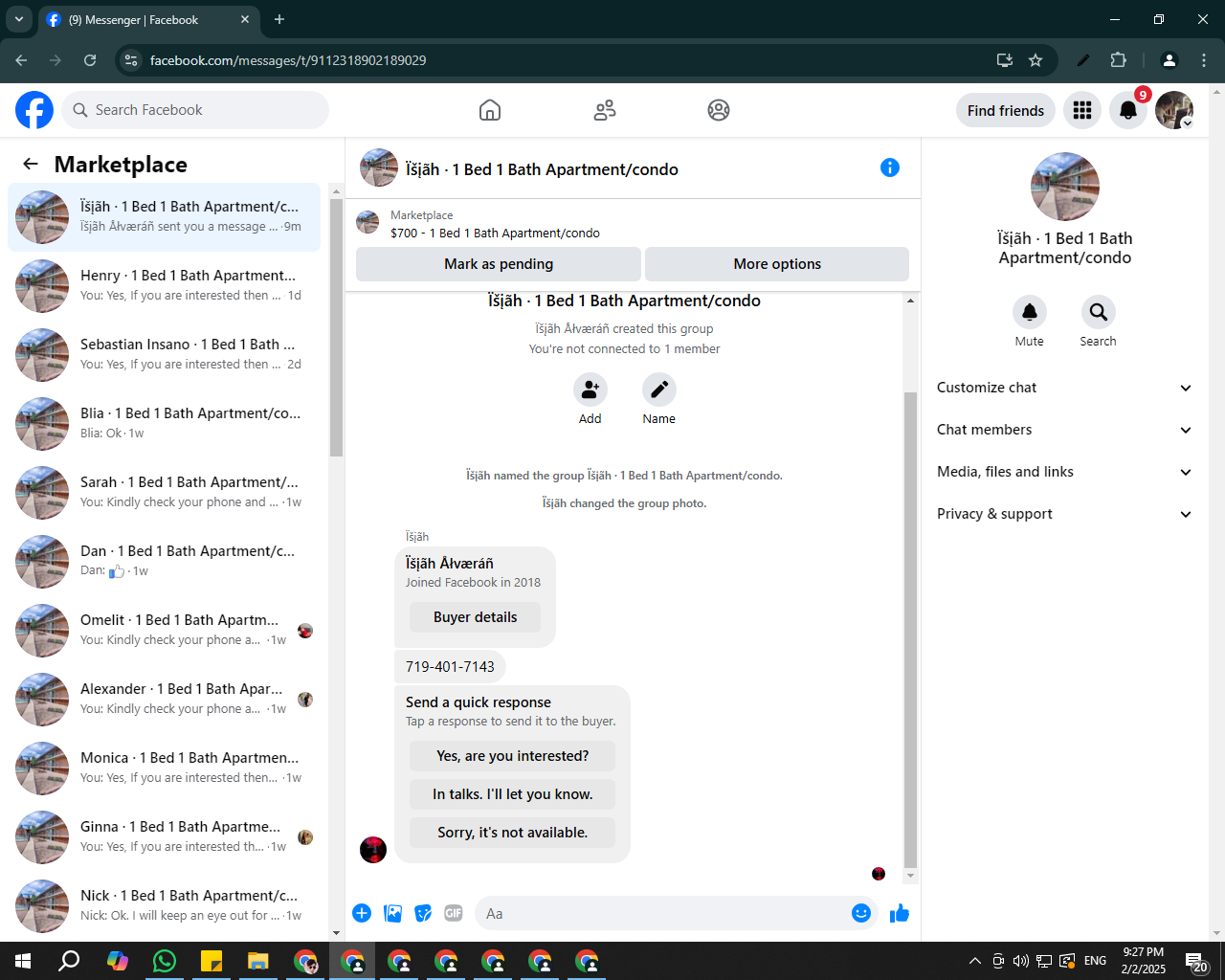
Task: Open more actions plus icon in composer
Action: coord(362,913)
